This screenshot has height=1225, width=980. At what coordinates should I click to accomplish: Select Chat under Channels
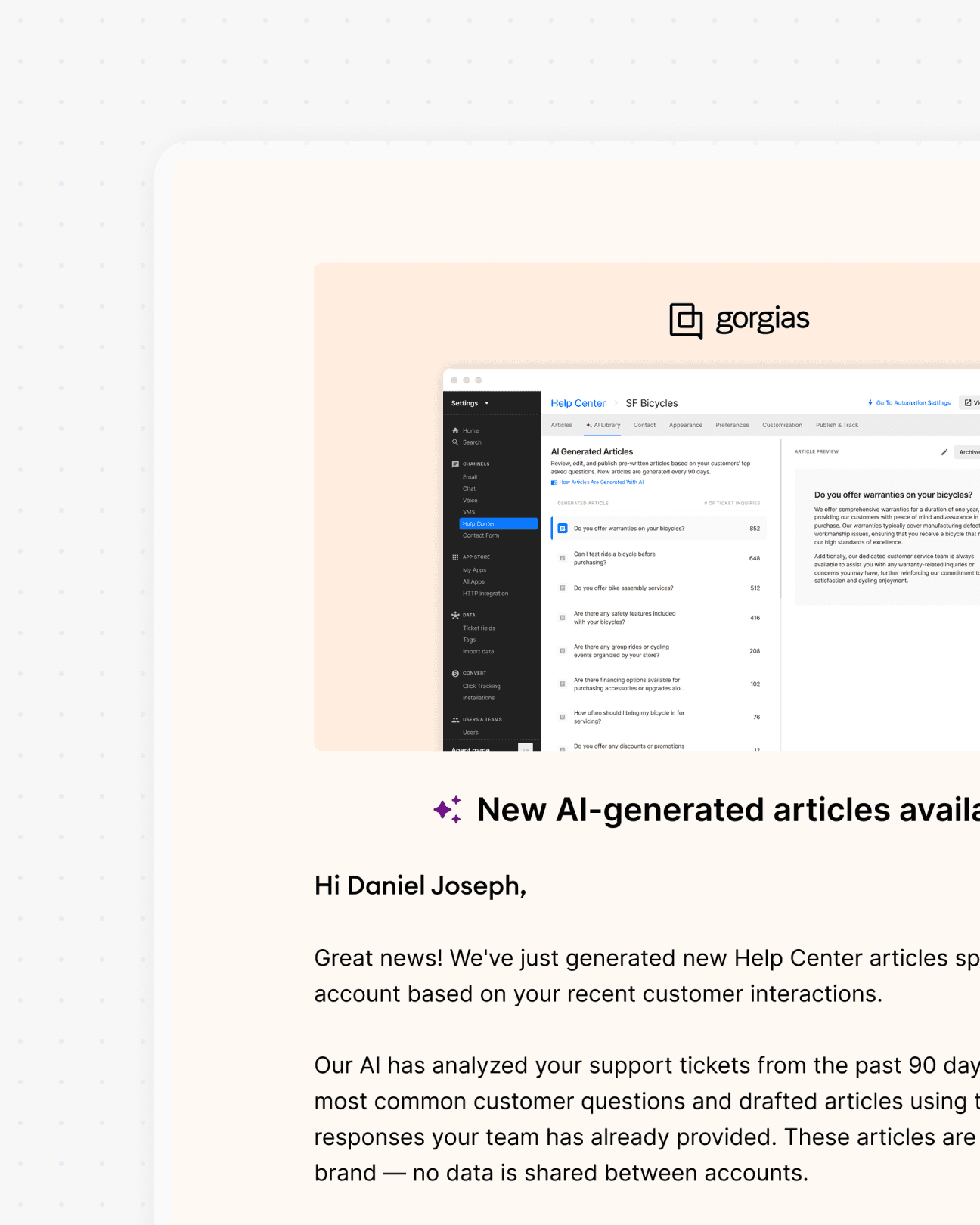click(x=469, y=489)
